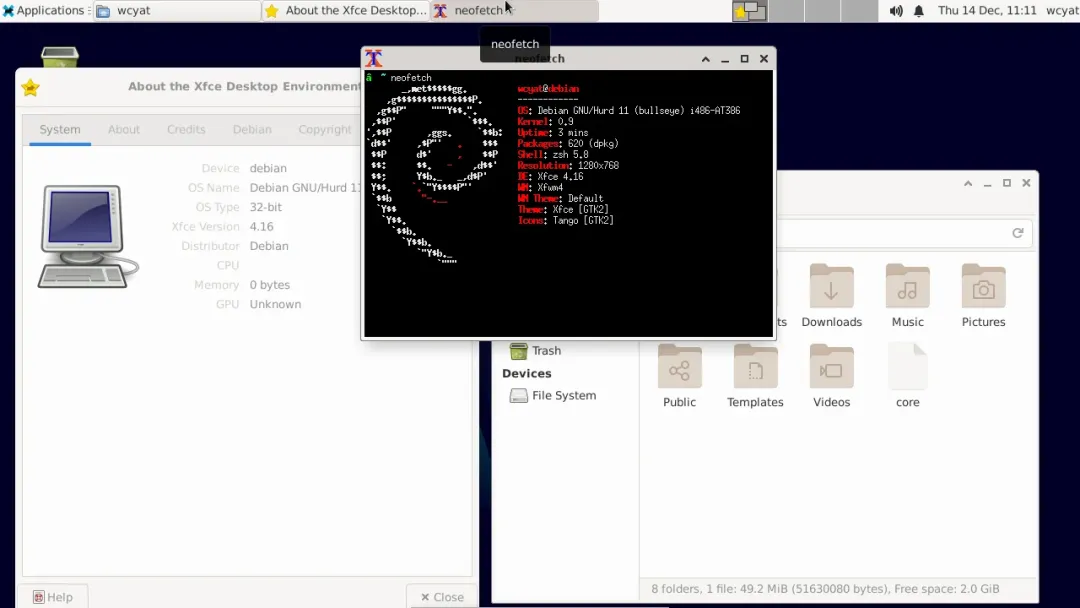Viewport: 1080px width, 608px height.
Task: Select the Downloads folder
Action: coord(831,295)
